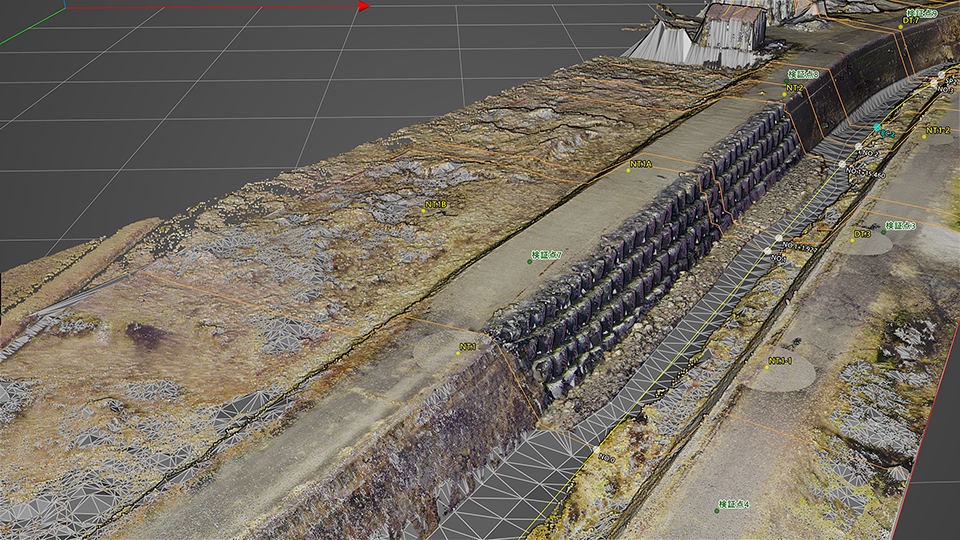Click the NT1A yellow point marker
The image size is (960, 540).
628,170
